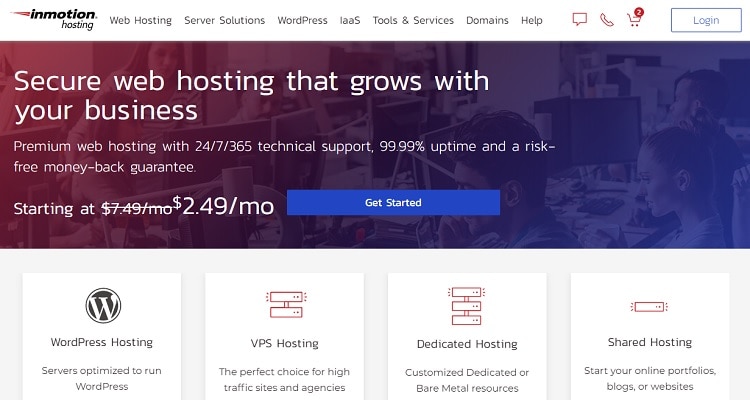The image size is (750, 400).
Task: Click the Login button
Action: (x=706, y=20)
